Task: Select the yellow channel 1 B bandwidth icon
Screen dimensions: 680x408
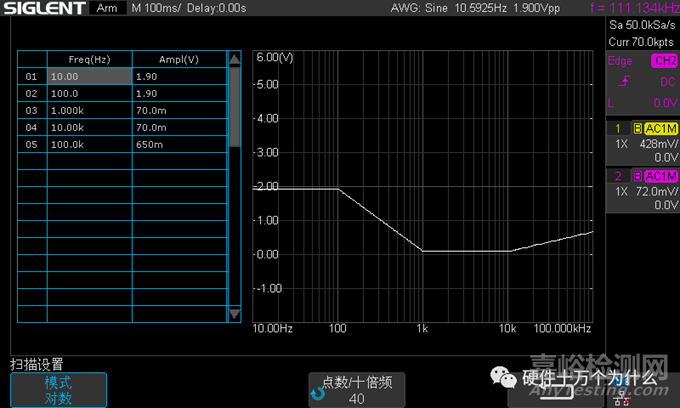Action: pyautogui.click(x=638, y=129)
